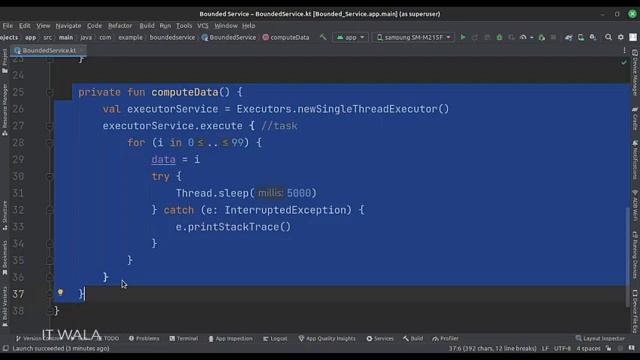Click the Search Everywhere magnifier icon
This screenshot has height=360, width=640.
coord(609,37)
